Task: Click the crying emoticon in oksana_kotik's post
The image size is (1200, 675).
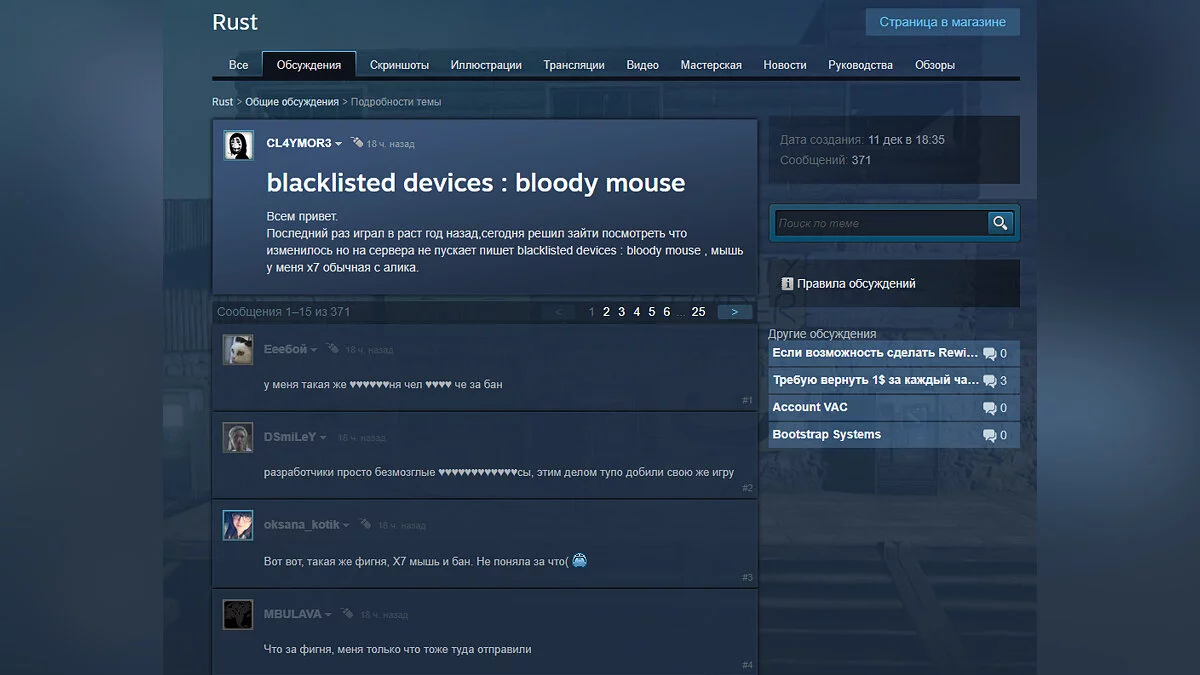Action: click(579, 560)
